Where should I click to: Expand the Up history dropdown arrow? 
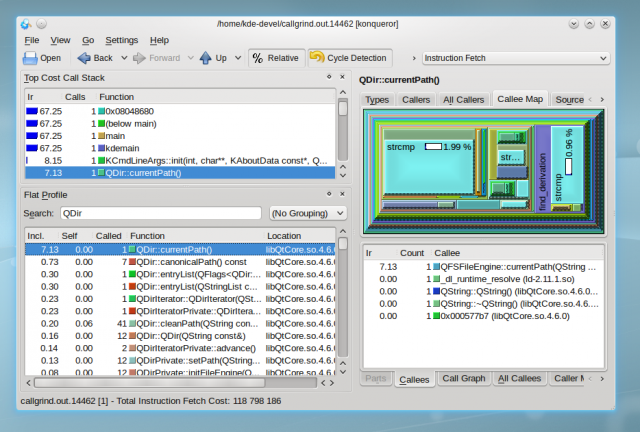pos(236,58)
